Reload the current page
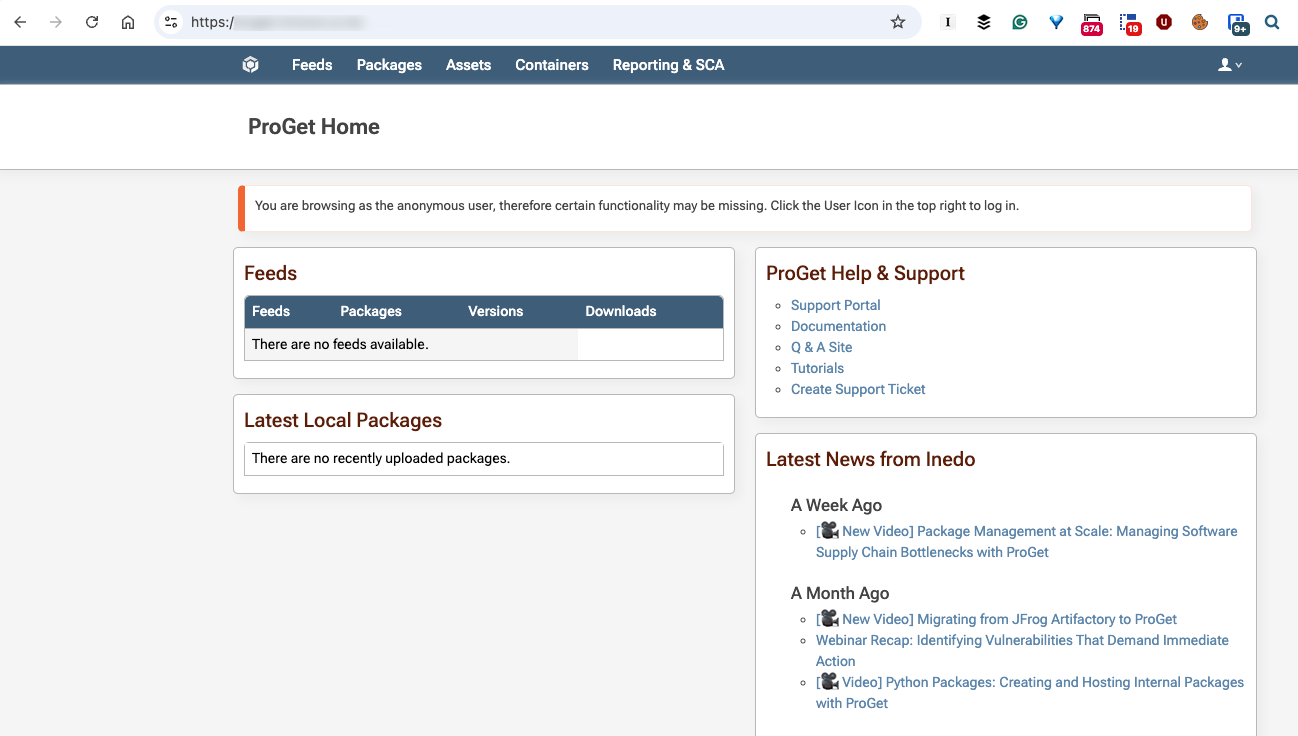Image resolution: width=1298 pixels, height=736 pixels. pos(92,22)
